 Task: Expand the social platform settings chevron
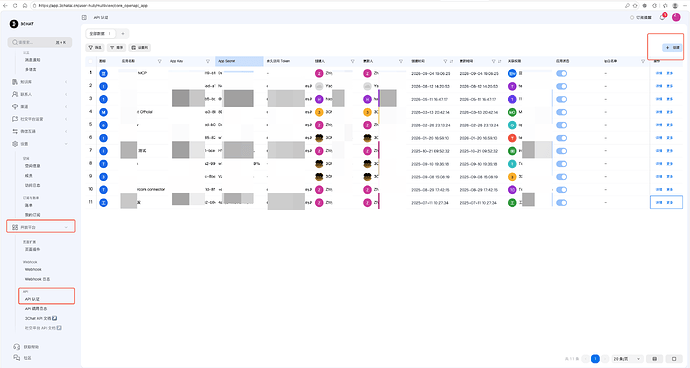(x=66, y=119)
